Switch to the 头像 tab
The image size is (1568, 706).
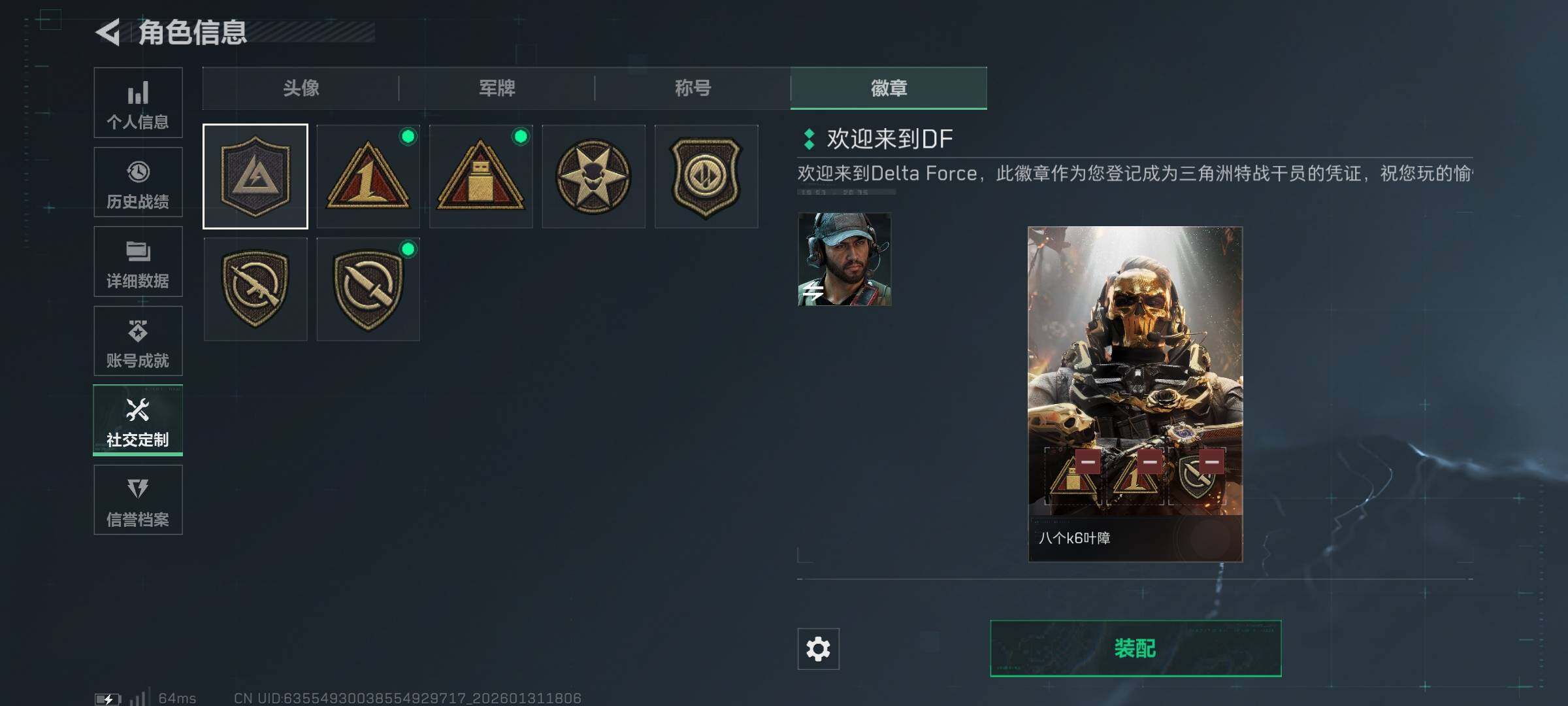(301, 88)
